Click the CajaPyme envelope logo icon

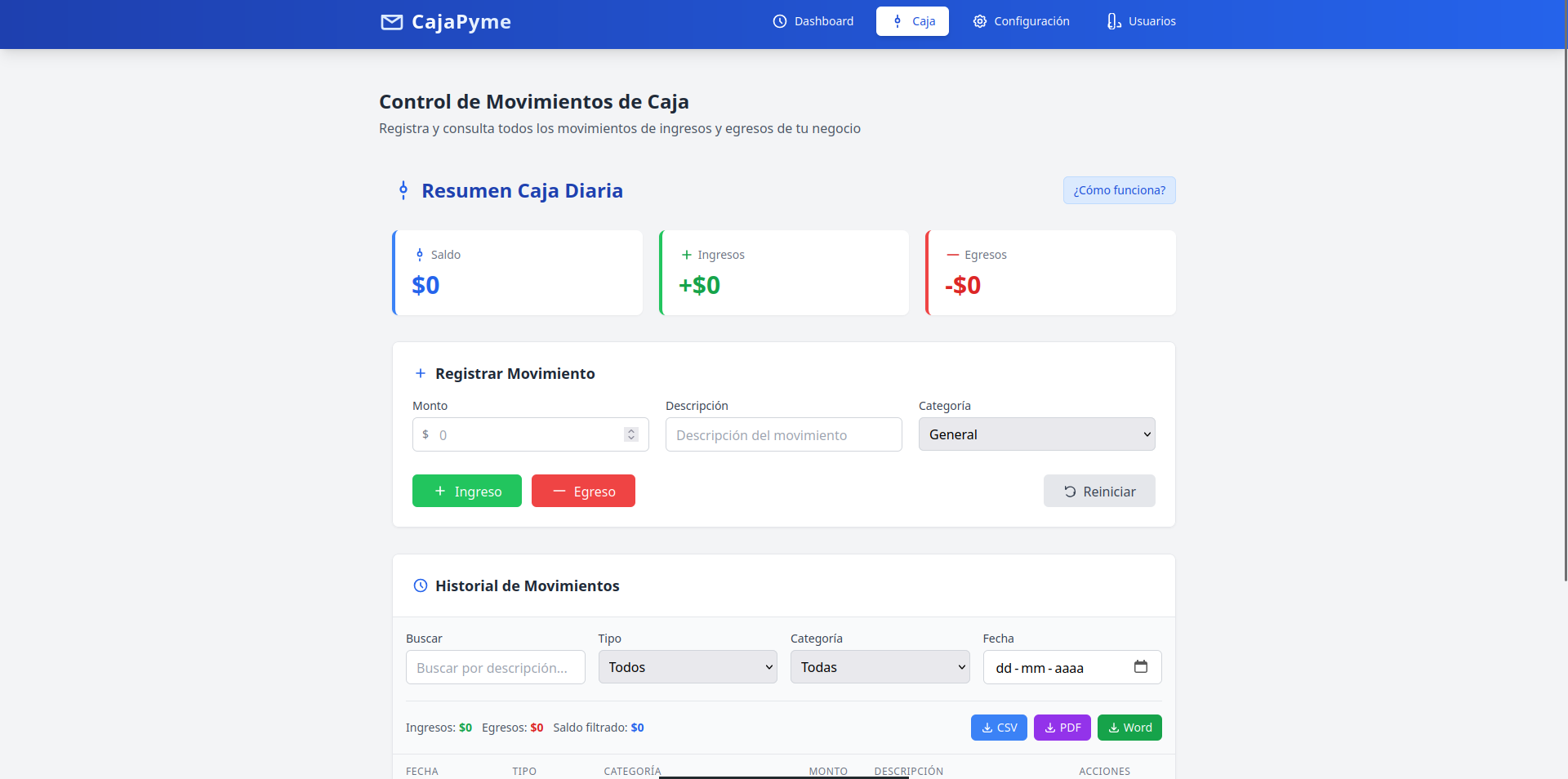point(392,22)
